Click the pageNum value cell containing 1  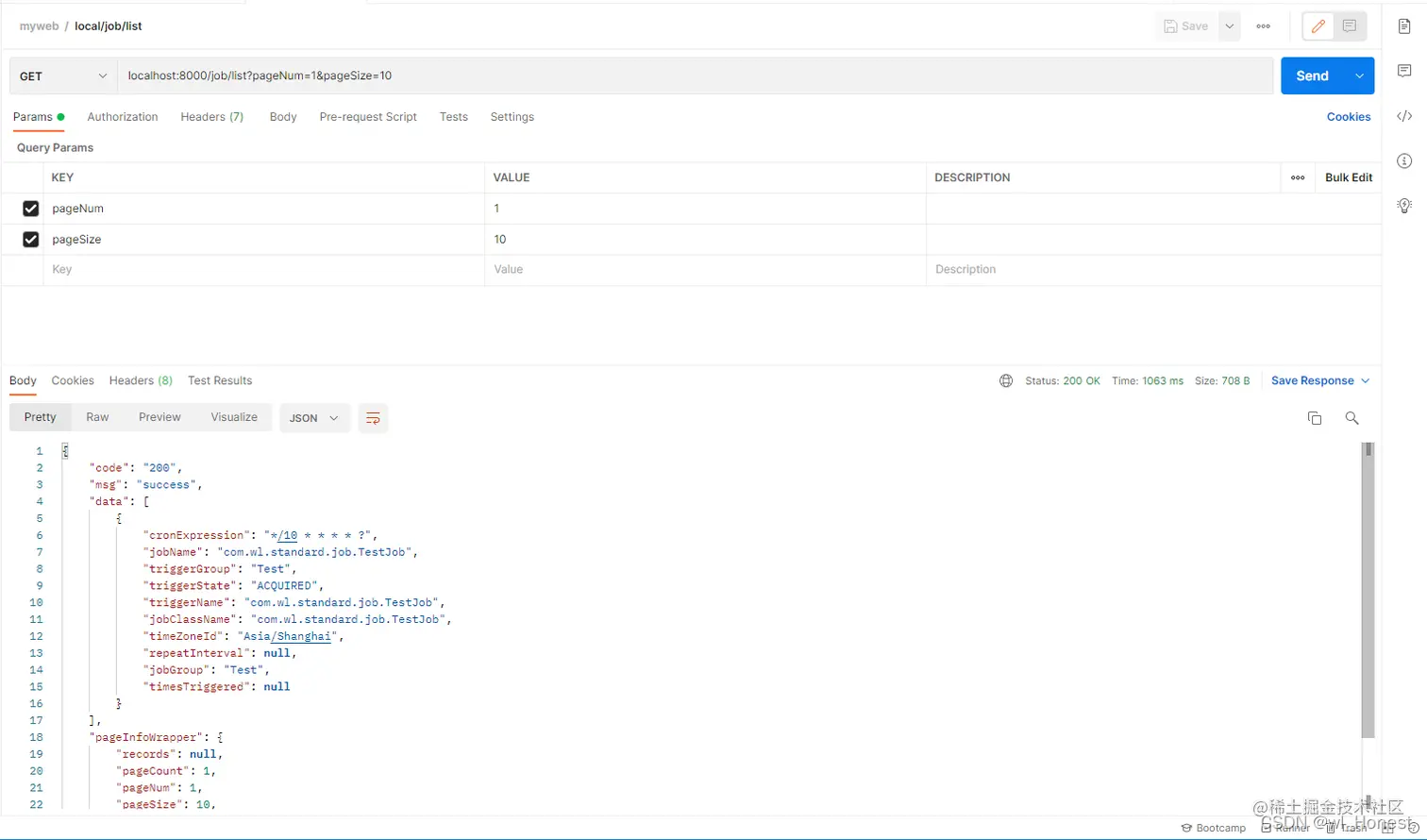pos(706,209)
